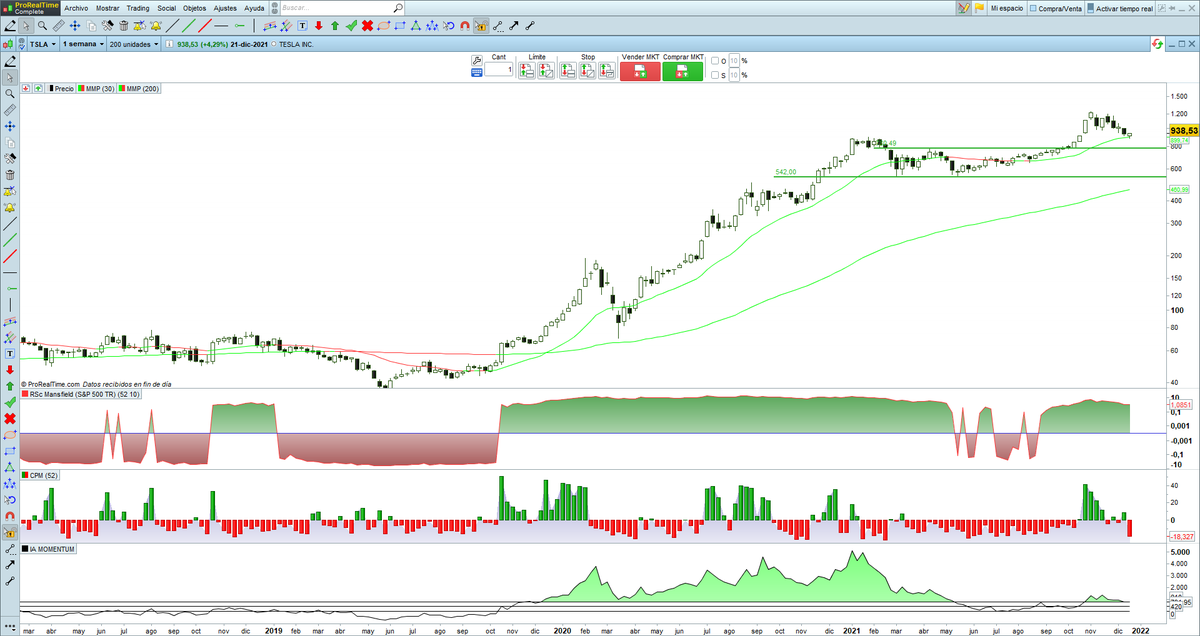
Task: Open the Mostrar menu
Action: 107,7
